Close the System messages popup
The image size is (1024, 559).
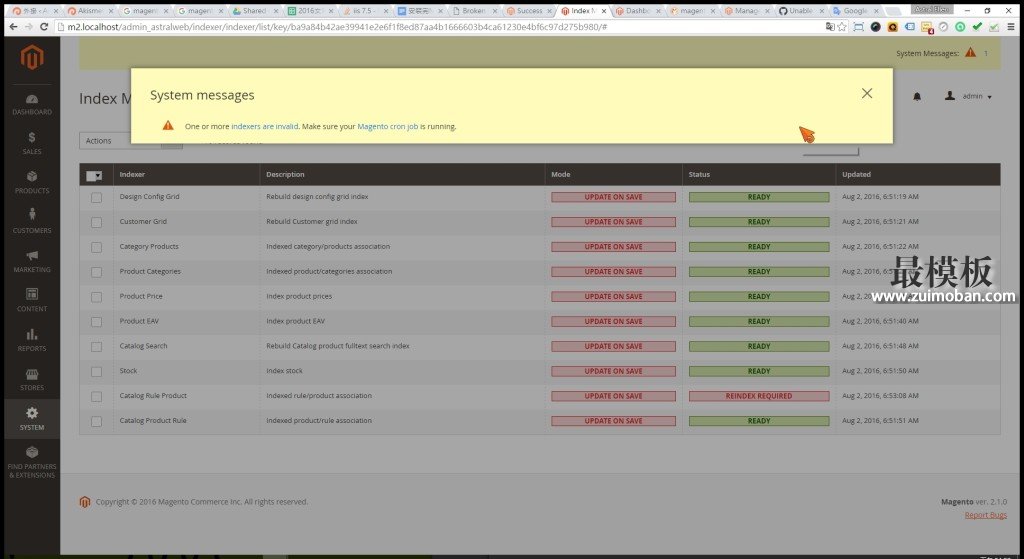867,93
